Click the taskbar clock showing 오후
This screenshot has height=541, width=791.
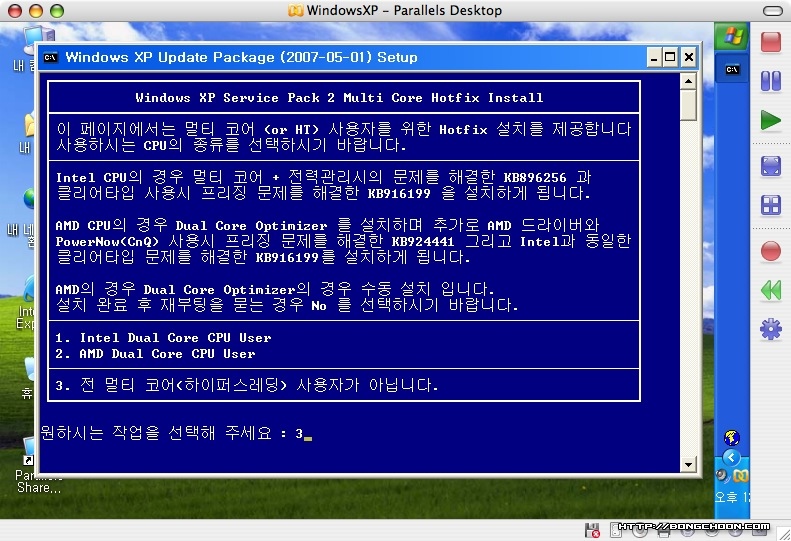[x=732, y=497]
